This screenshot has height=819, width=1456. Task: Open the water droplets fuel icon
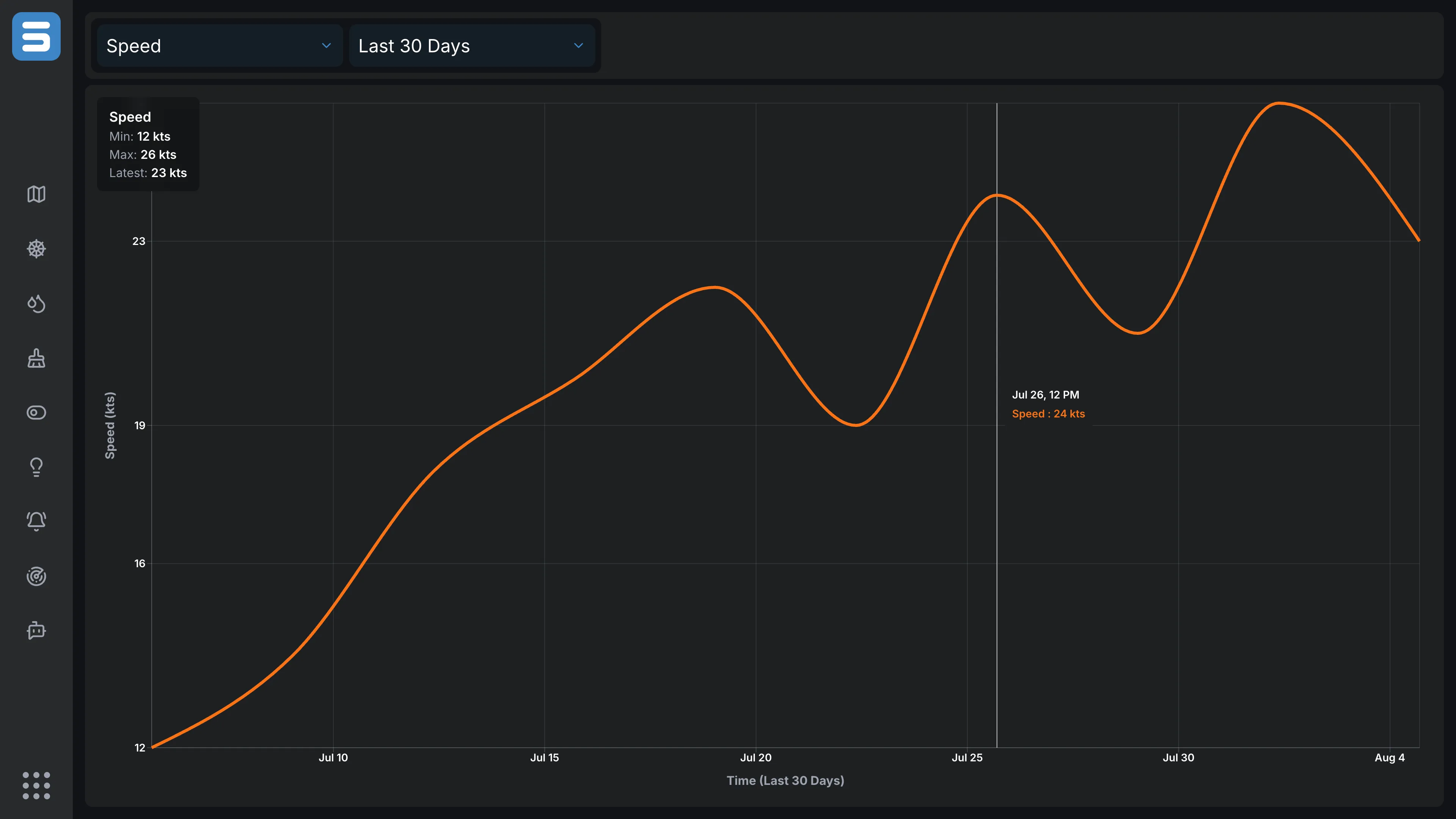tap(36, 303)
